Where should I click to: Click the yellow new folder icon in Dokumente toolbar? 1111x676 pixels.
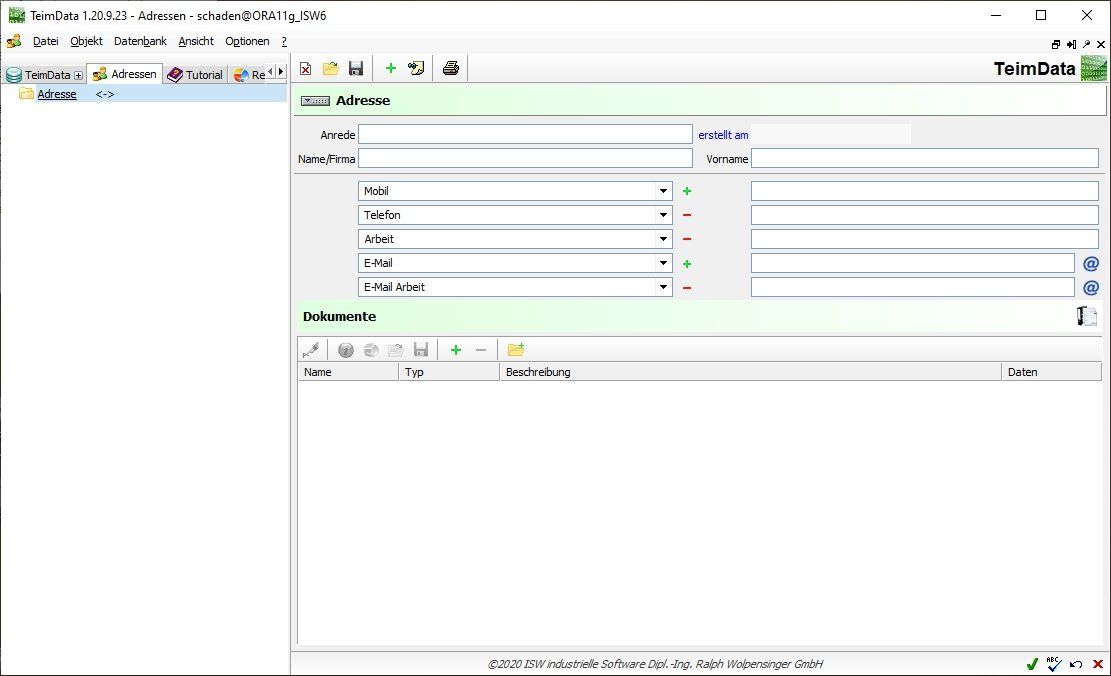click(515, 350)
